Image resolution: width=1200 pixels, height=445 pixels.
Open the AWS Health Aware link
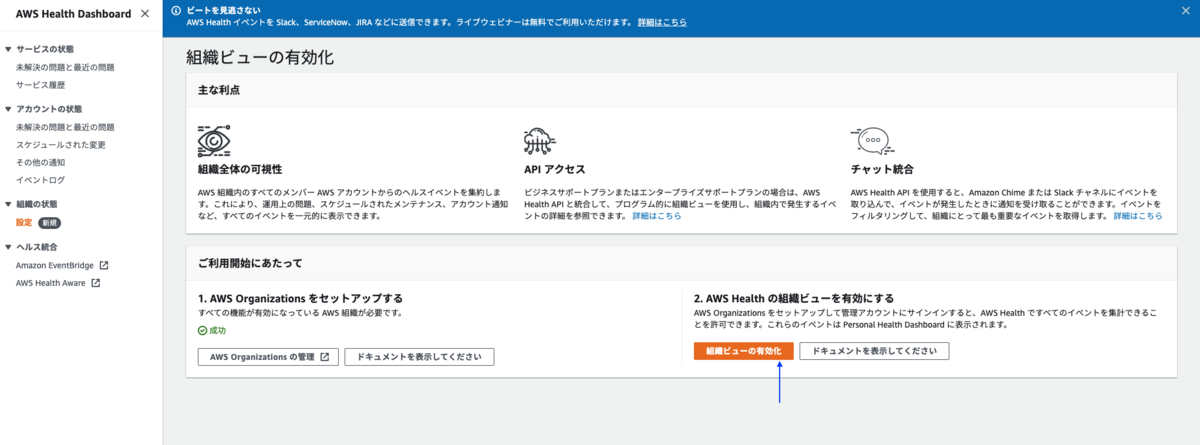pyautogui.click(x=52, y=283)
